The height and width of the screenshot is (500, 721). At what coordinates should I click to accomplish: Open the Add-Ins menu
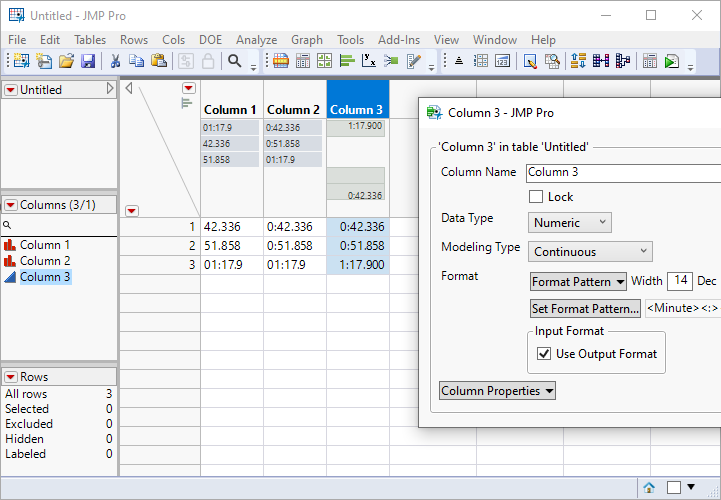coord(399,40)
